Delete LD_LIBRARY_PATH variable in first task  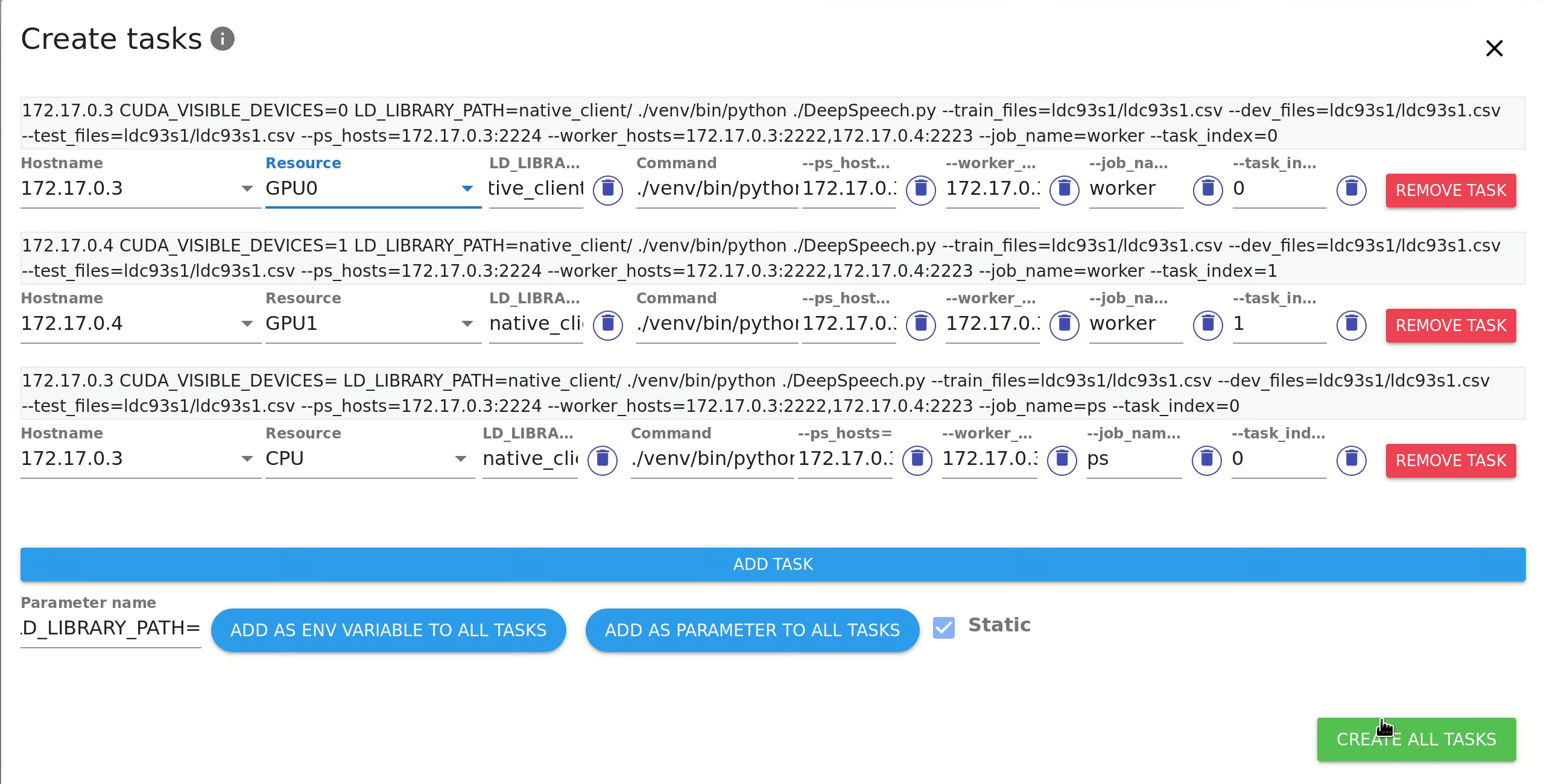(x=607, y=190)
